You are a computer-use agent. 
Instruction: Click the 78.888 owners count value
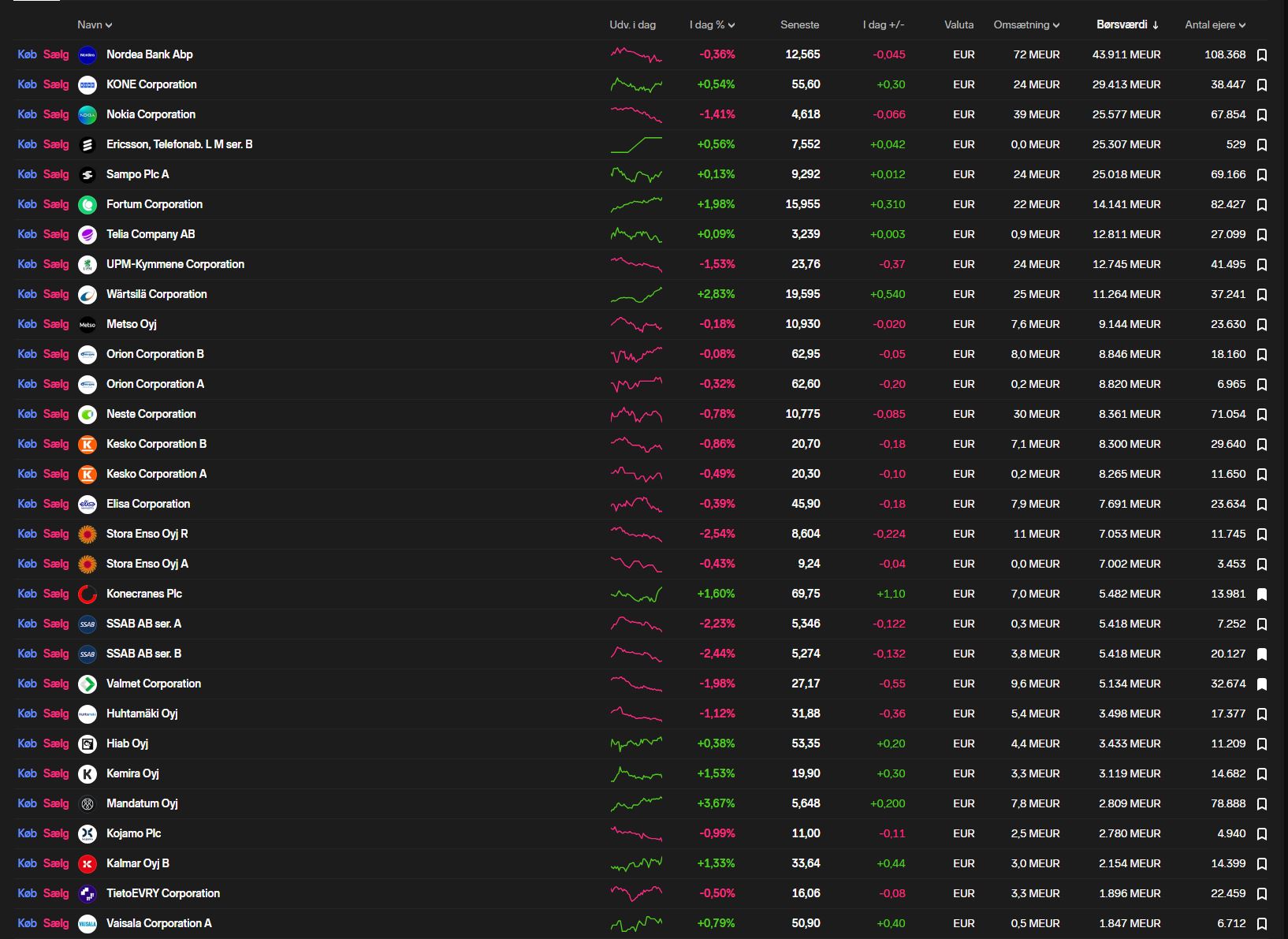pyautogui.click(x=1228, y=803)
